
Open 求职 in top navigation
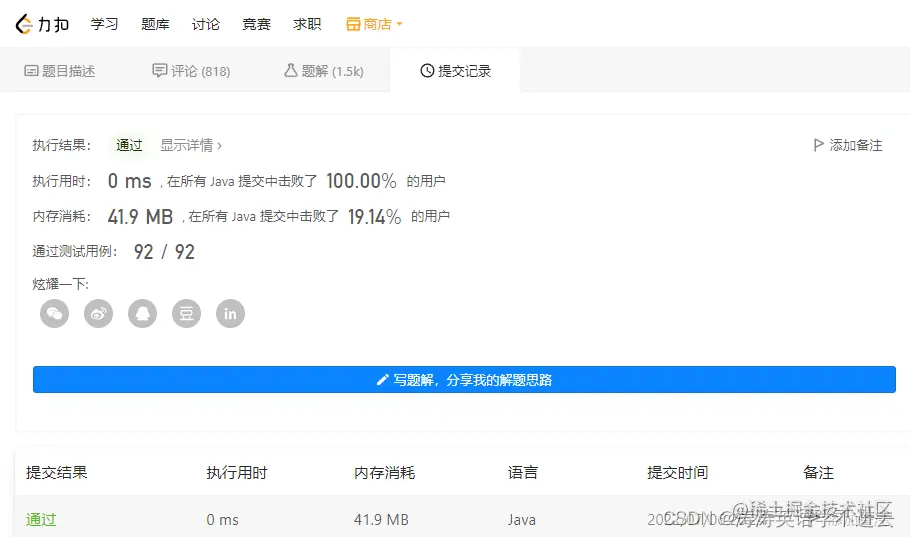tap(307, 24)
